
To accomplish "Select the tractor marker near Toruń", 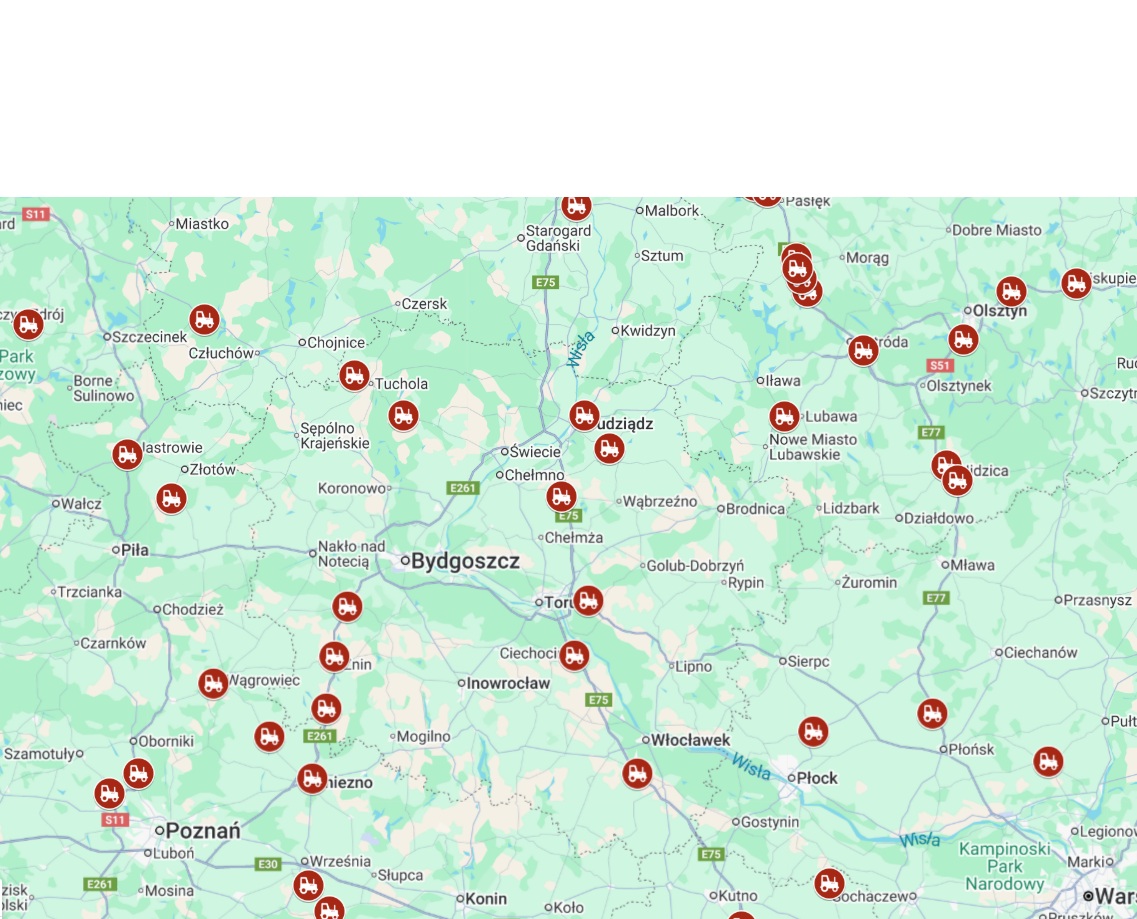I will coord(588,601).
